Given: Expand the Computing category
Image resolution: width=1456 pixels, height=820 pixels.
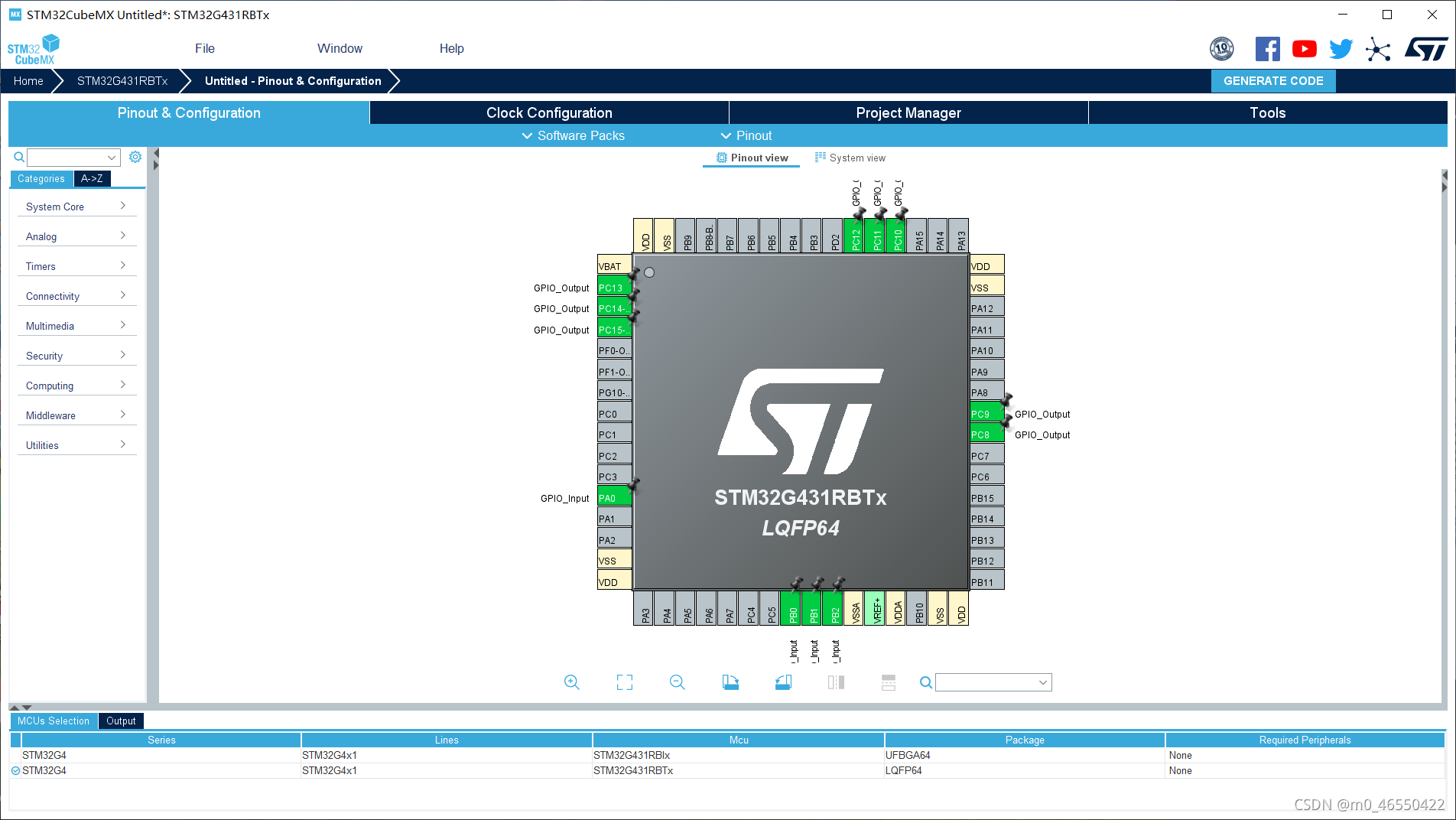Looking at the screenshot, I should click(x=76, y=386).
